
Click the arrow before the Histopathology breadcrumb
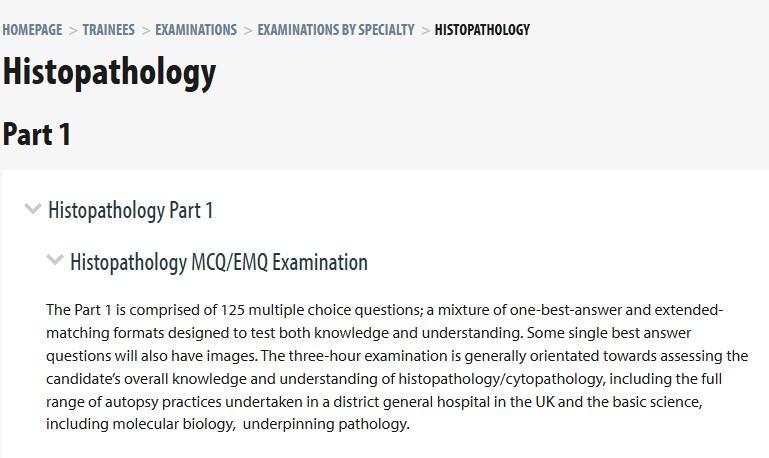click(425, 30)
